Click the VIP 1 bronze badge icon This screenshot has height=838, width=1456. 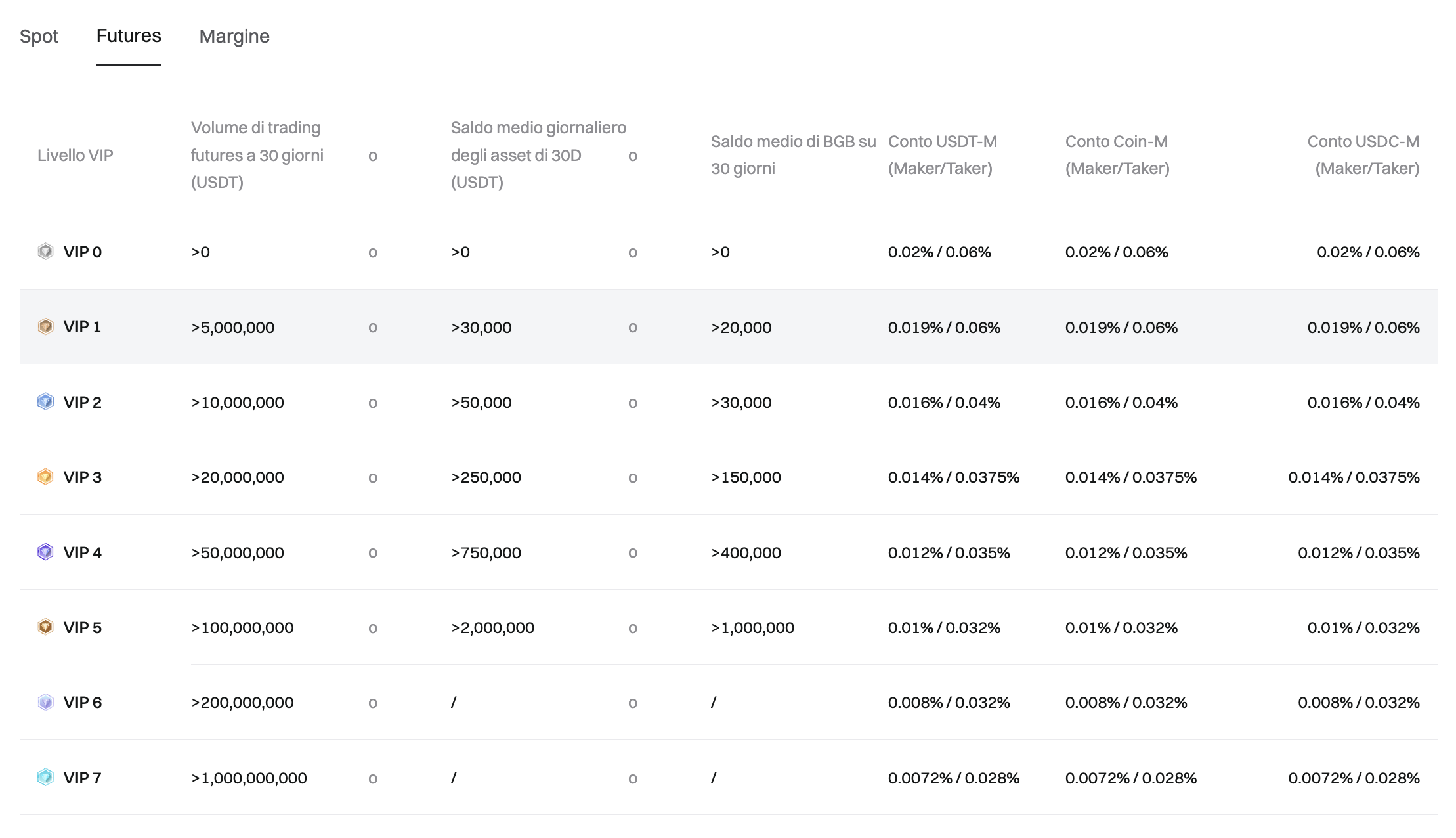tap(45, 326)
